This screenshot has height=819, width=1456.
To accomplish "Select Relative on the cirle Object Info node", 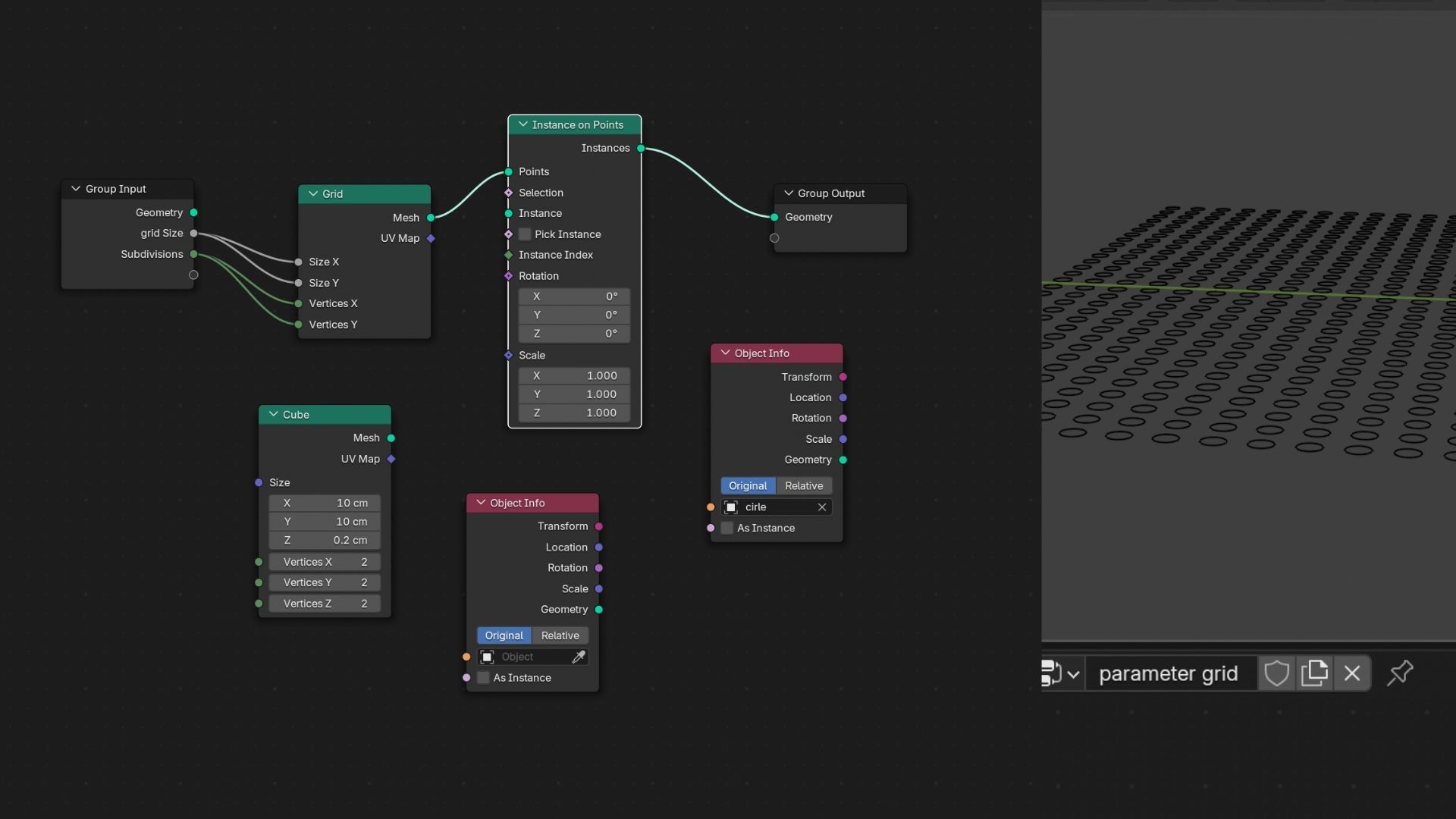I will pos(804,486).
